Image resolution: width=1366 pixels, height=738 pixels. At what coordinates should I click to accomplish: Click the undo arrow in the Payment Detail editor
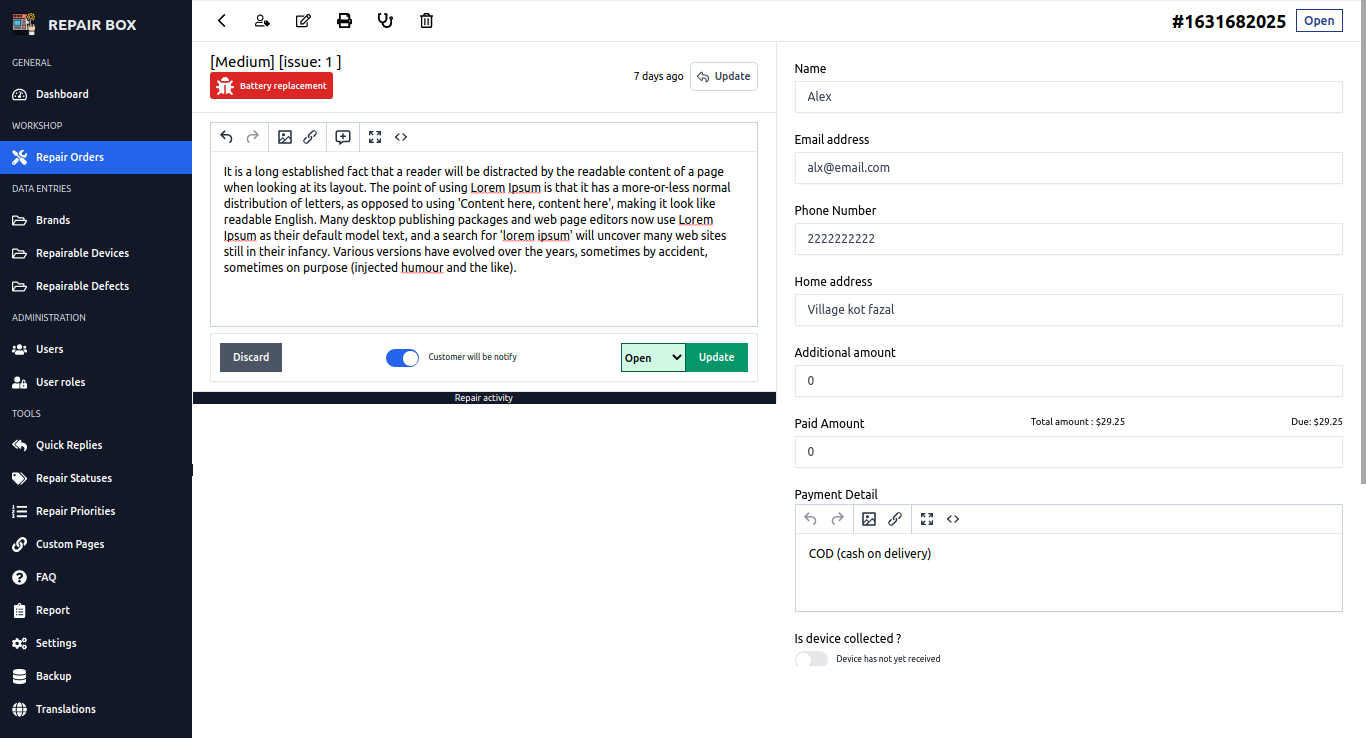810,519
